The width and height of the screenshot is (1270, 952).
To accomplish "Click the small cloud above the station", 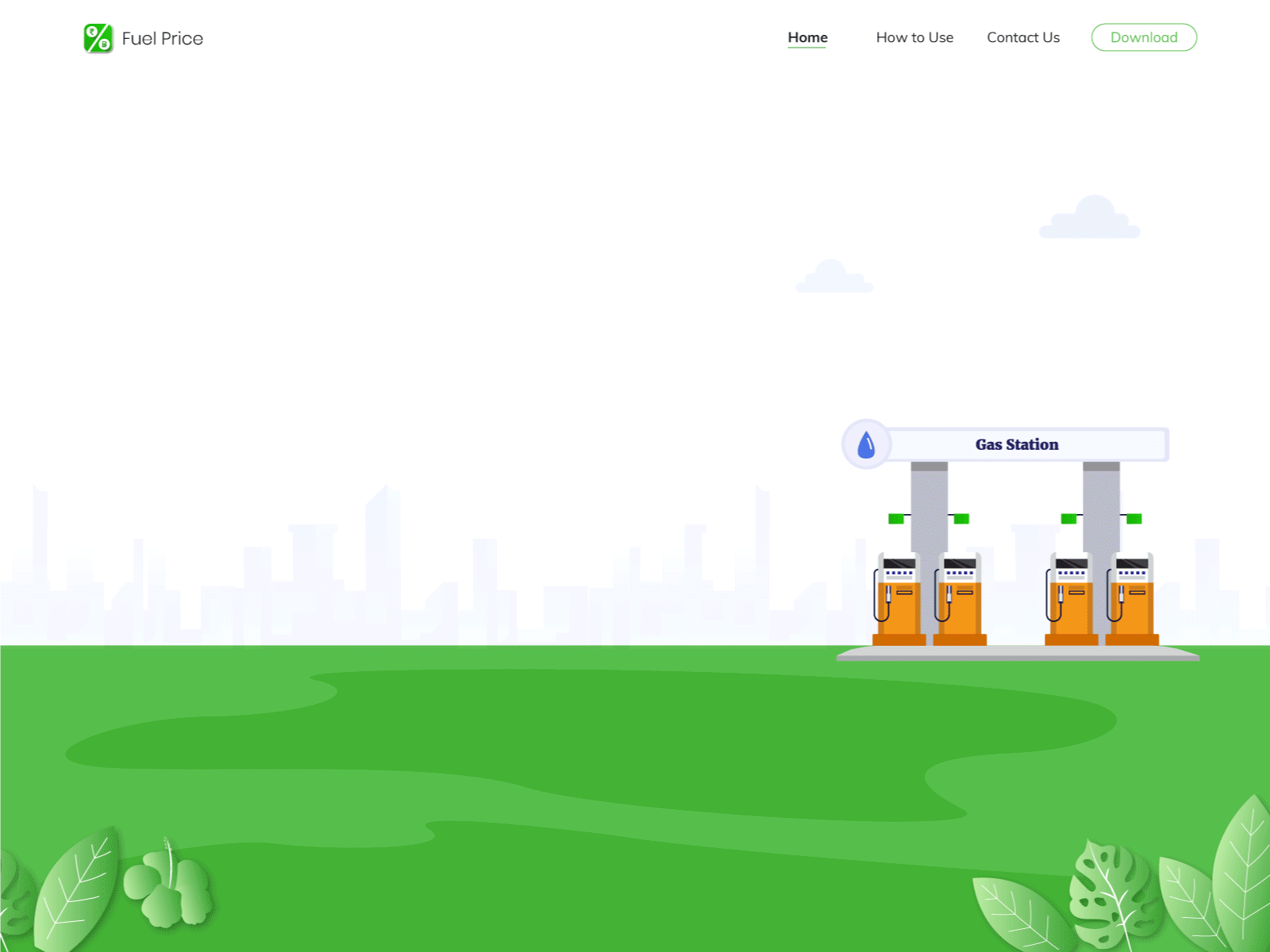I will (833, 278).
